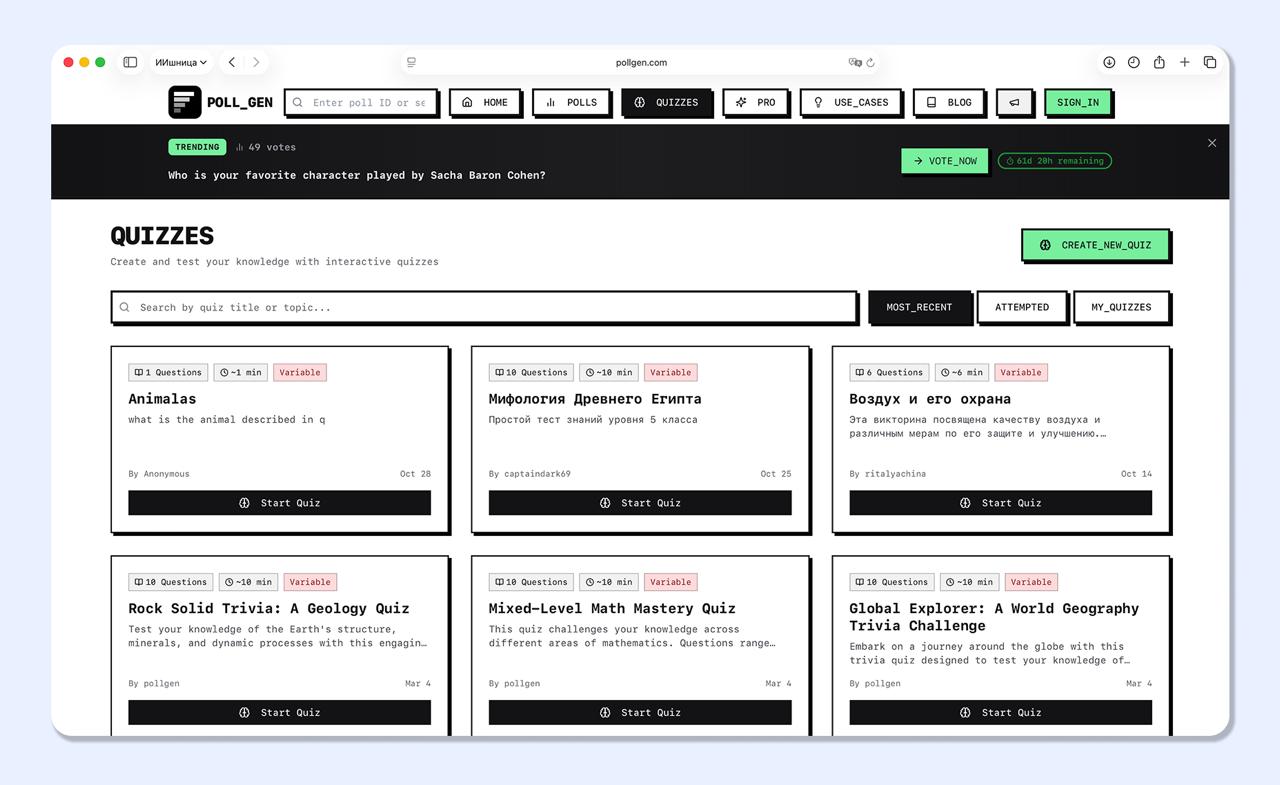Go back with the Safari back arrow
Screen dimensions: 1280x785
(232, 62)
